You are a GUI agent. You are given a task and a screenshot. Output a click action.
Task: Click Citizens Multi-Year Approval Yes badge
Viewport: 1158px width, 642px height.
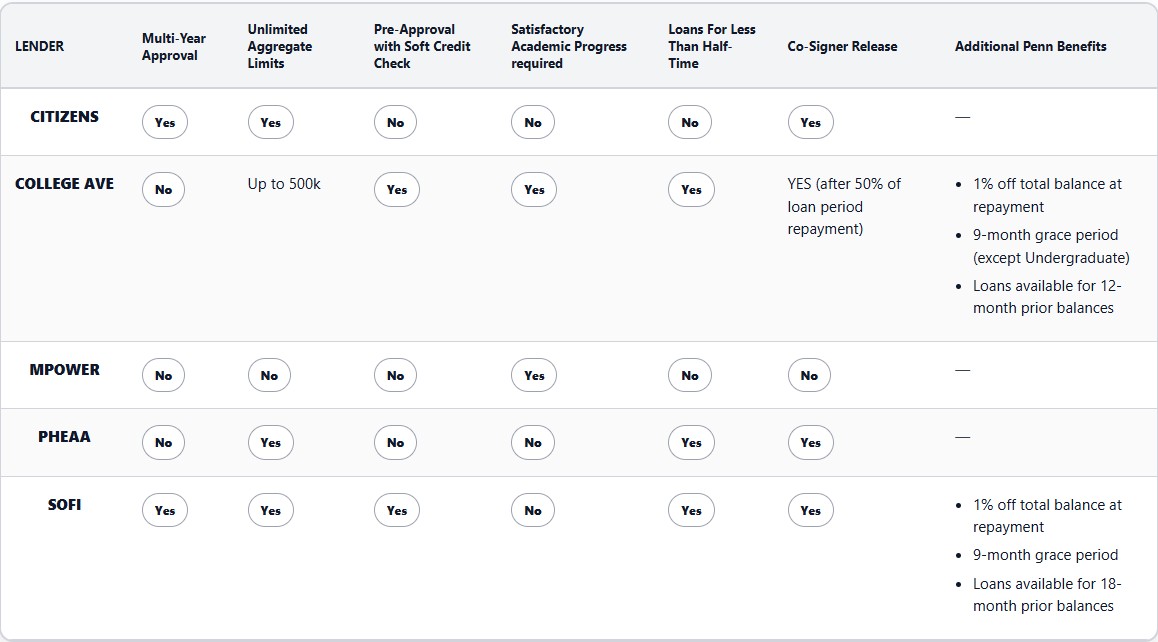click(x=165, y=123)
